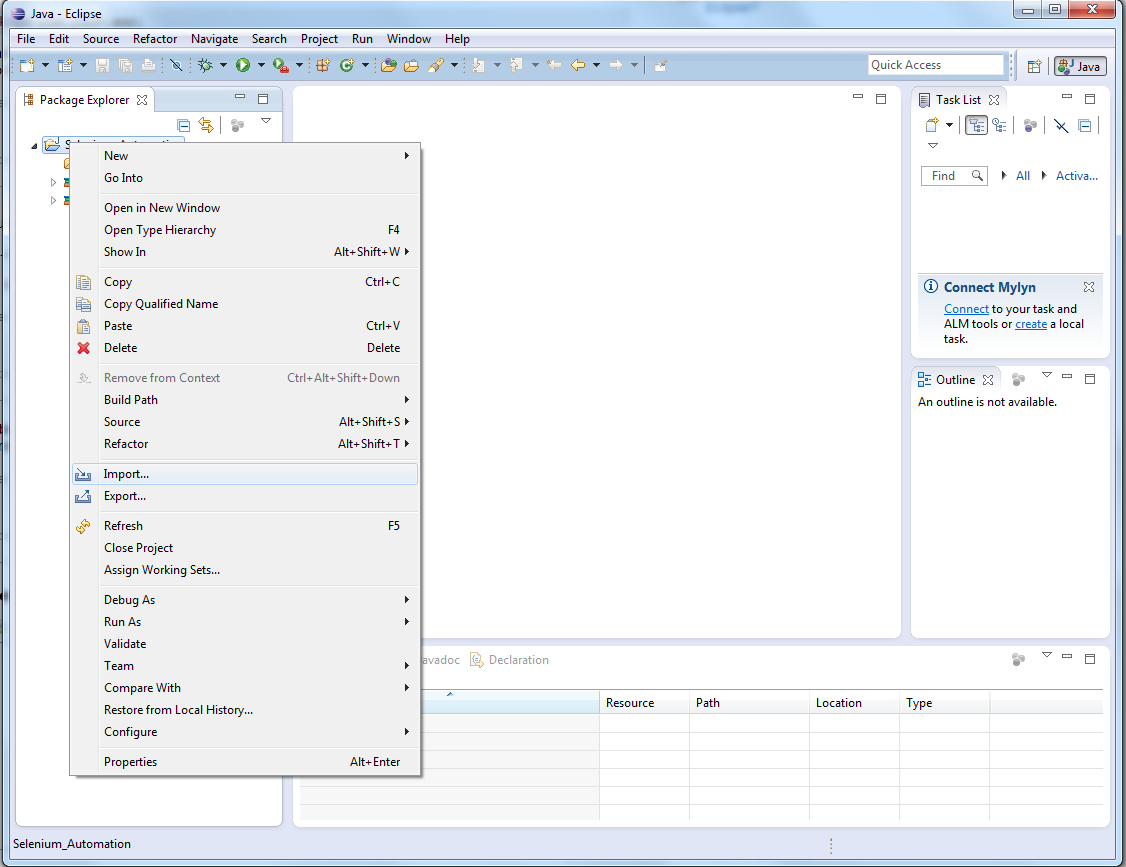The image size is (1126, 867).
Task: Toggle Categorized presentation in Task List
Action: 976,125
